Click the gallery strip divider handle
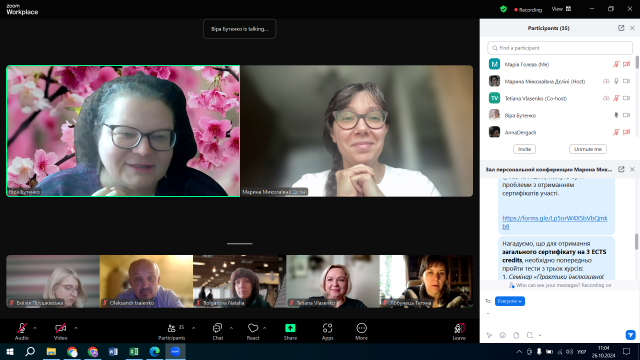640x360 pixels. coord(240,244)
